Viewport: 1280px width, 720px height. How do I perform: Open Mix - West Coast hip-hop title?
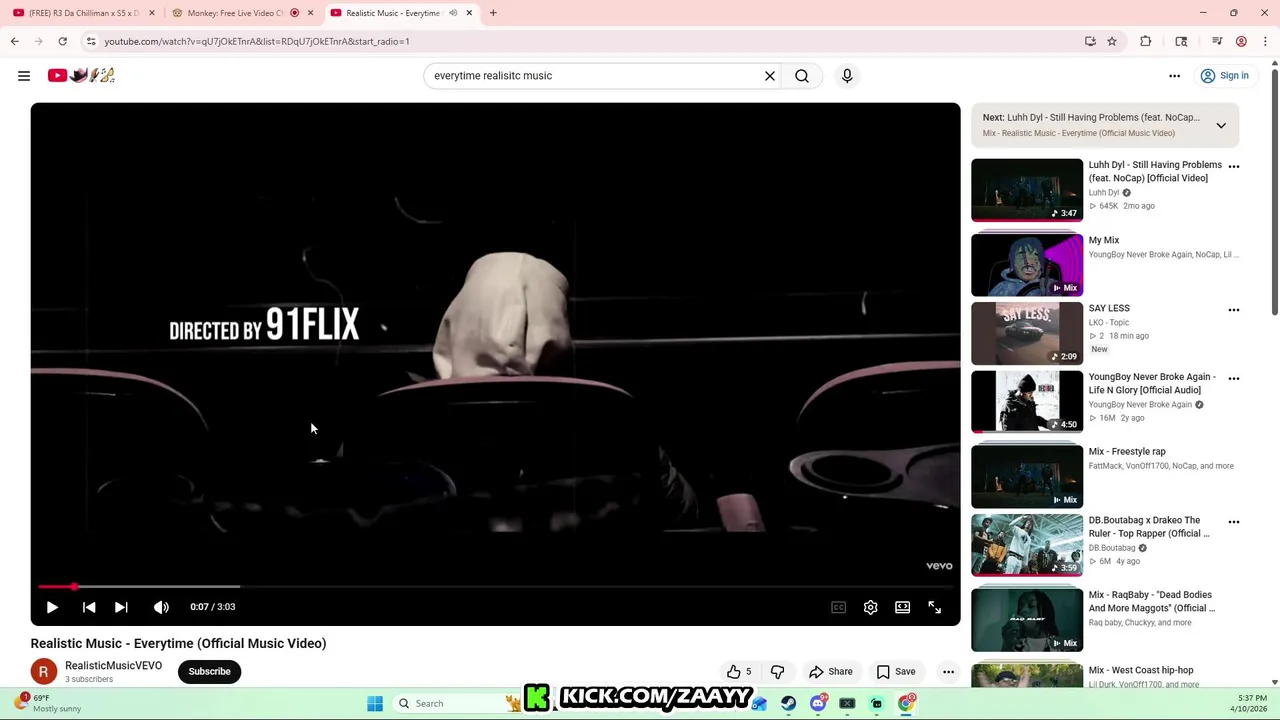click(1141, 670)
